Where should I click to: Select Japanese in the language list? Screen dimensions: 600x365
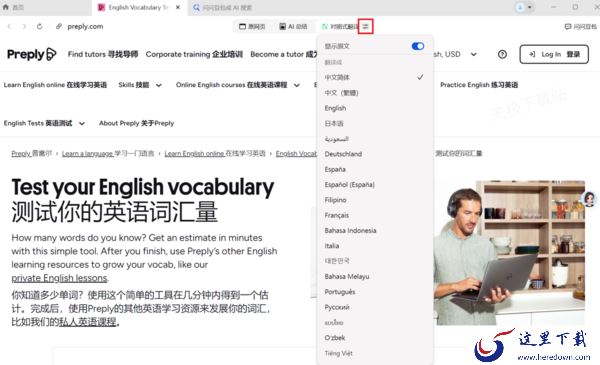point(375,123)
